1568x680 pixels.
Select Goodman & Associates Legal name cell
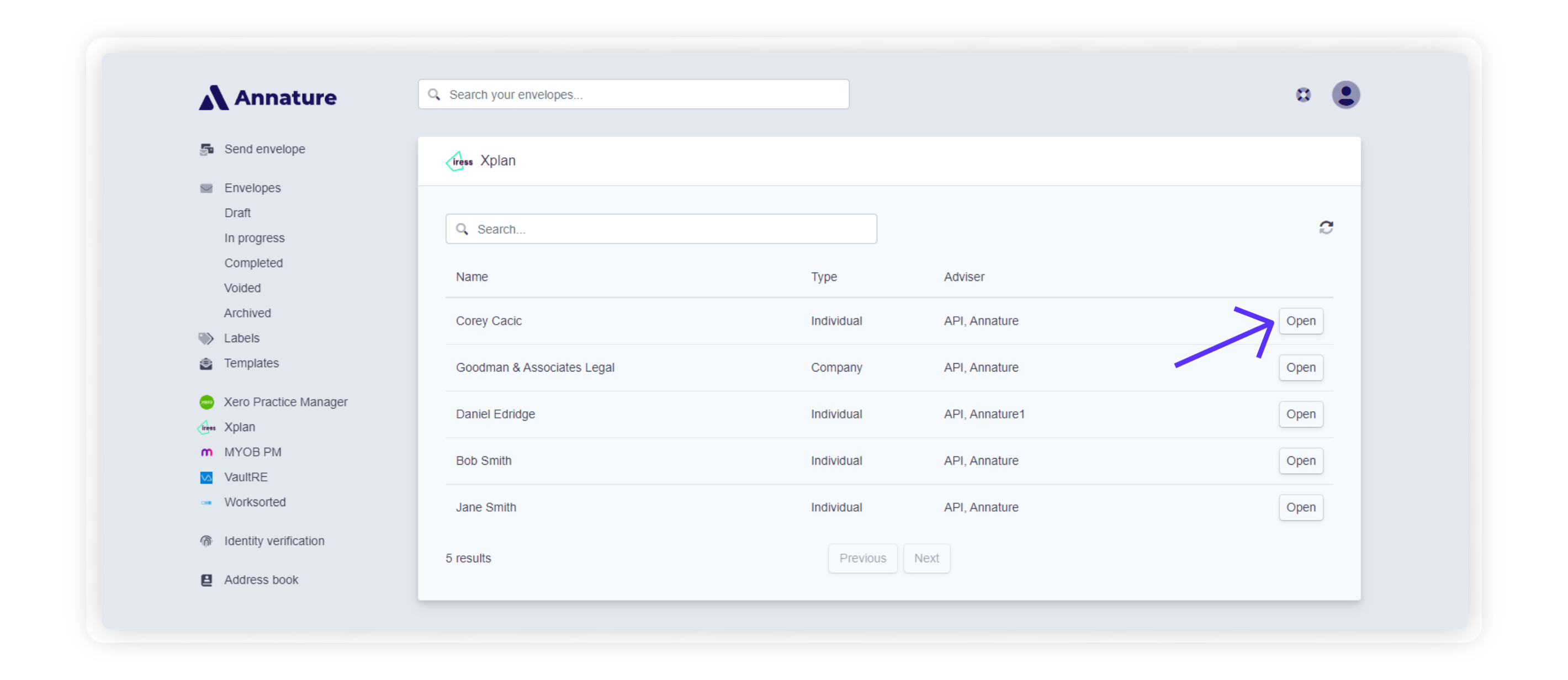pos(535,368)
